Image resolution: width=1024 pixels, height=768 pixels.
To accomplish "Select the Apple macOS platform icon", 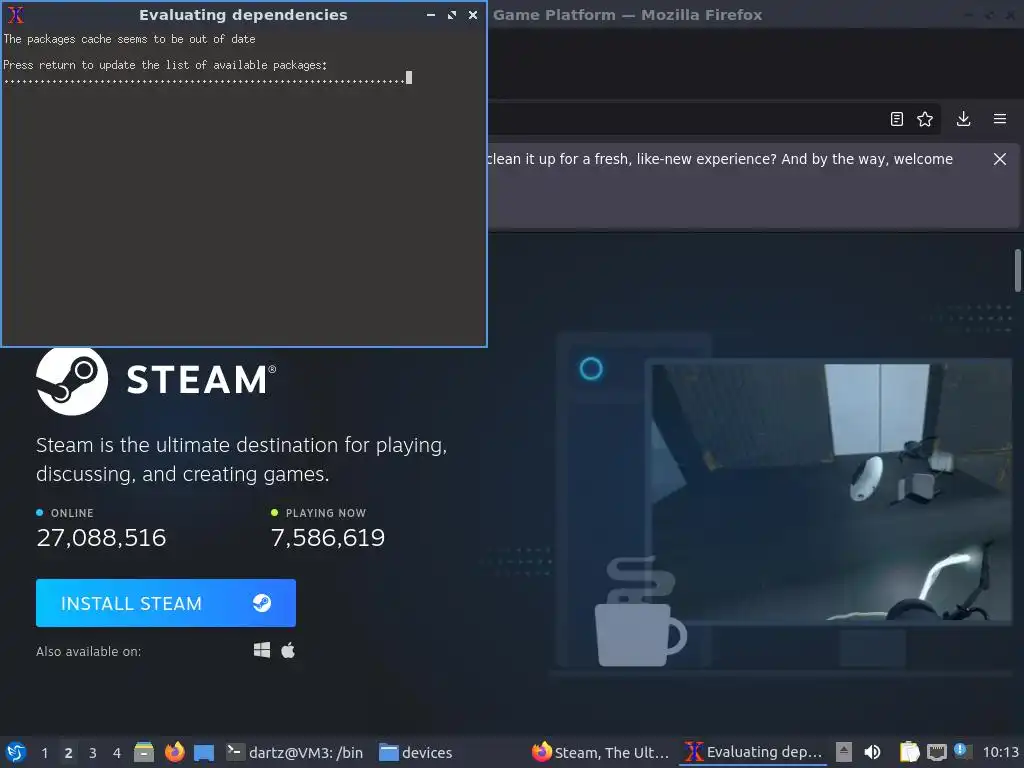I will pyautogui.click(x=288, y=650).
